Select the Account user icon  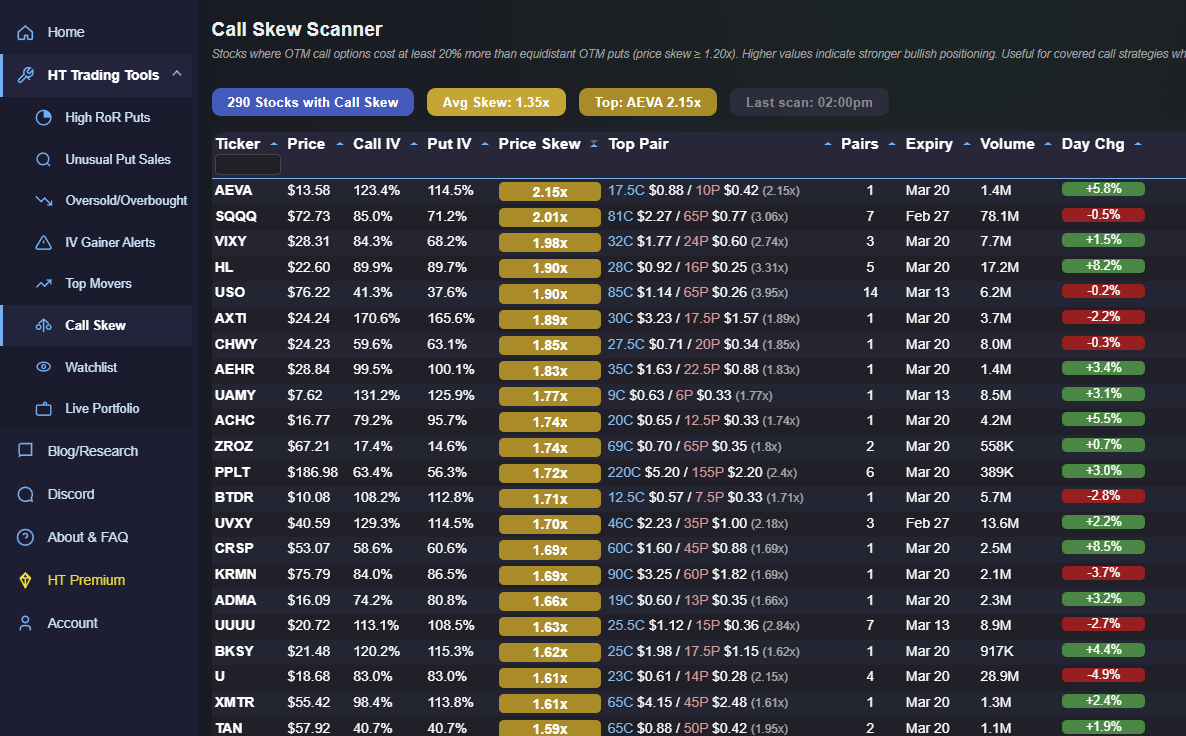24,622
